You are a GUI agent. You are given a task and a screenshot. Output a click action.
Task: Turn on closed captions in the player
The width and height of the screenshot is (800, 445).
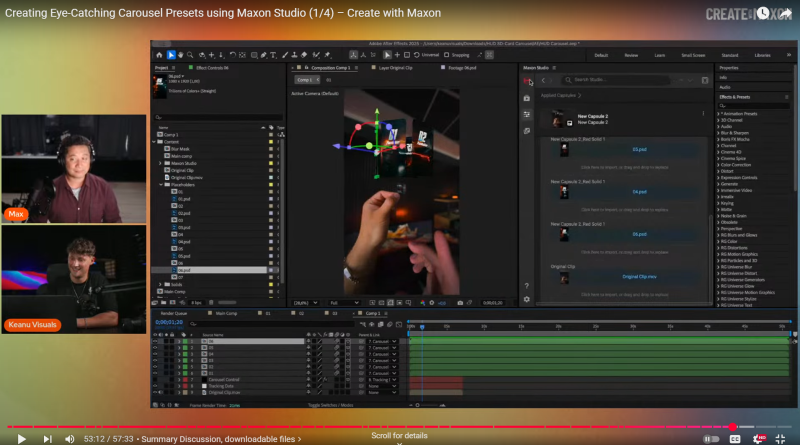pos(735,439)
